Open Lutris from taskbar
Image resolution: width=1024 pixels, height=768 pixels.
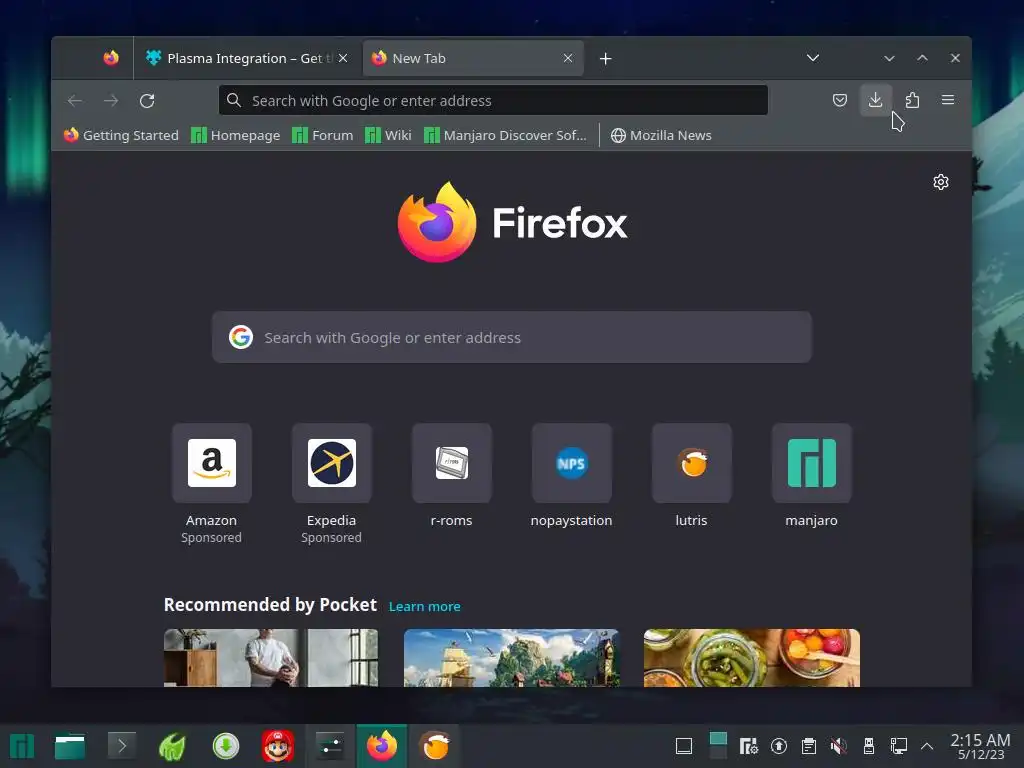click(435, 746)
